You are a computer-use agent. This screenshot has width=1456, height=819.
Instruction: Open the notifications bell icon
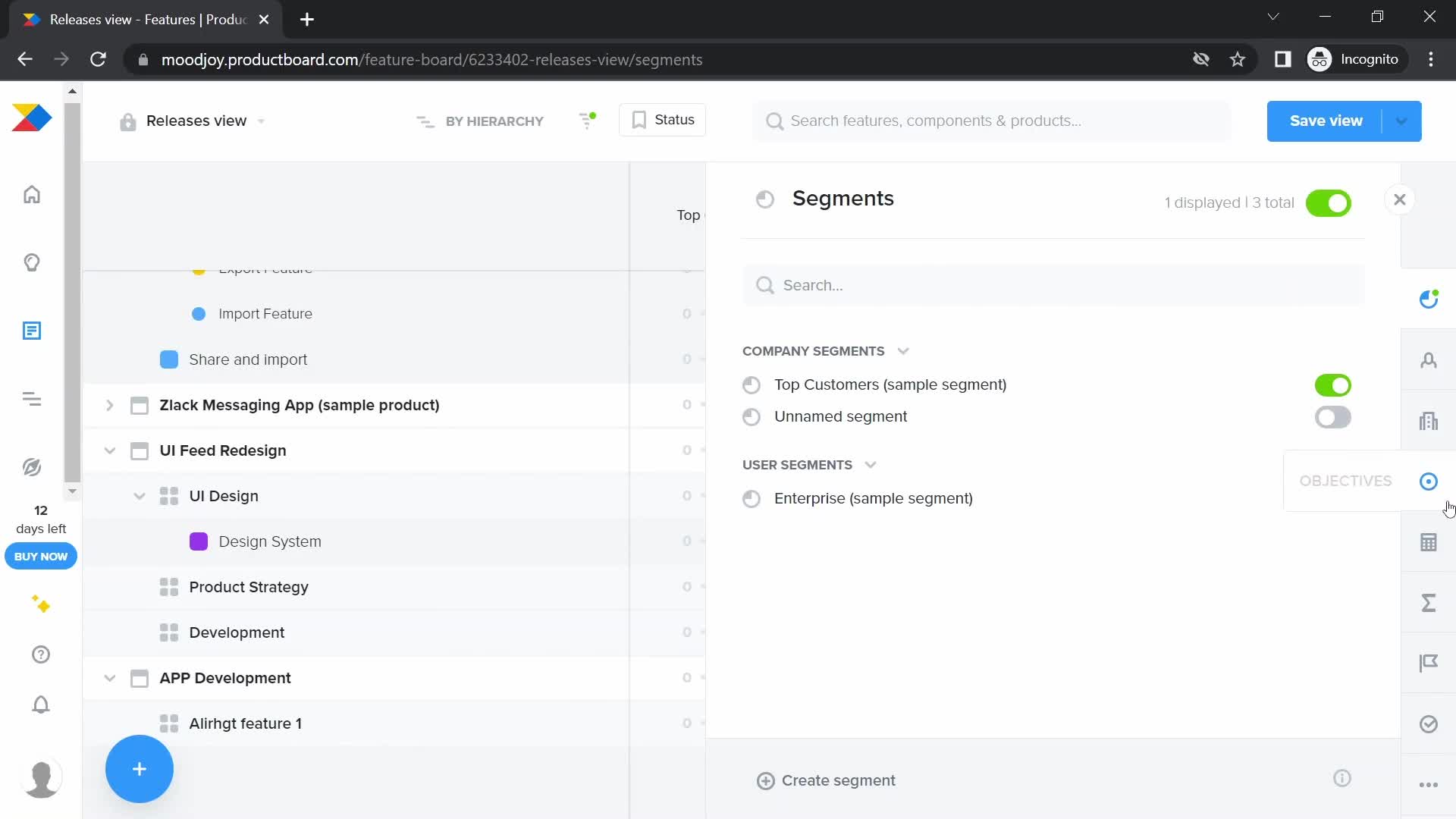coord(41,704)
